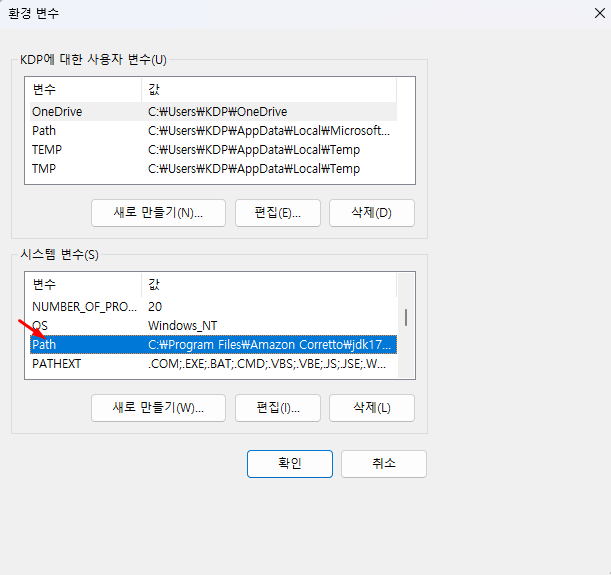Click 새로 만들기(W)... for system variables
611x575 pixels.
click(x=158, y=408)
